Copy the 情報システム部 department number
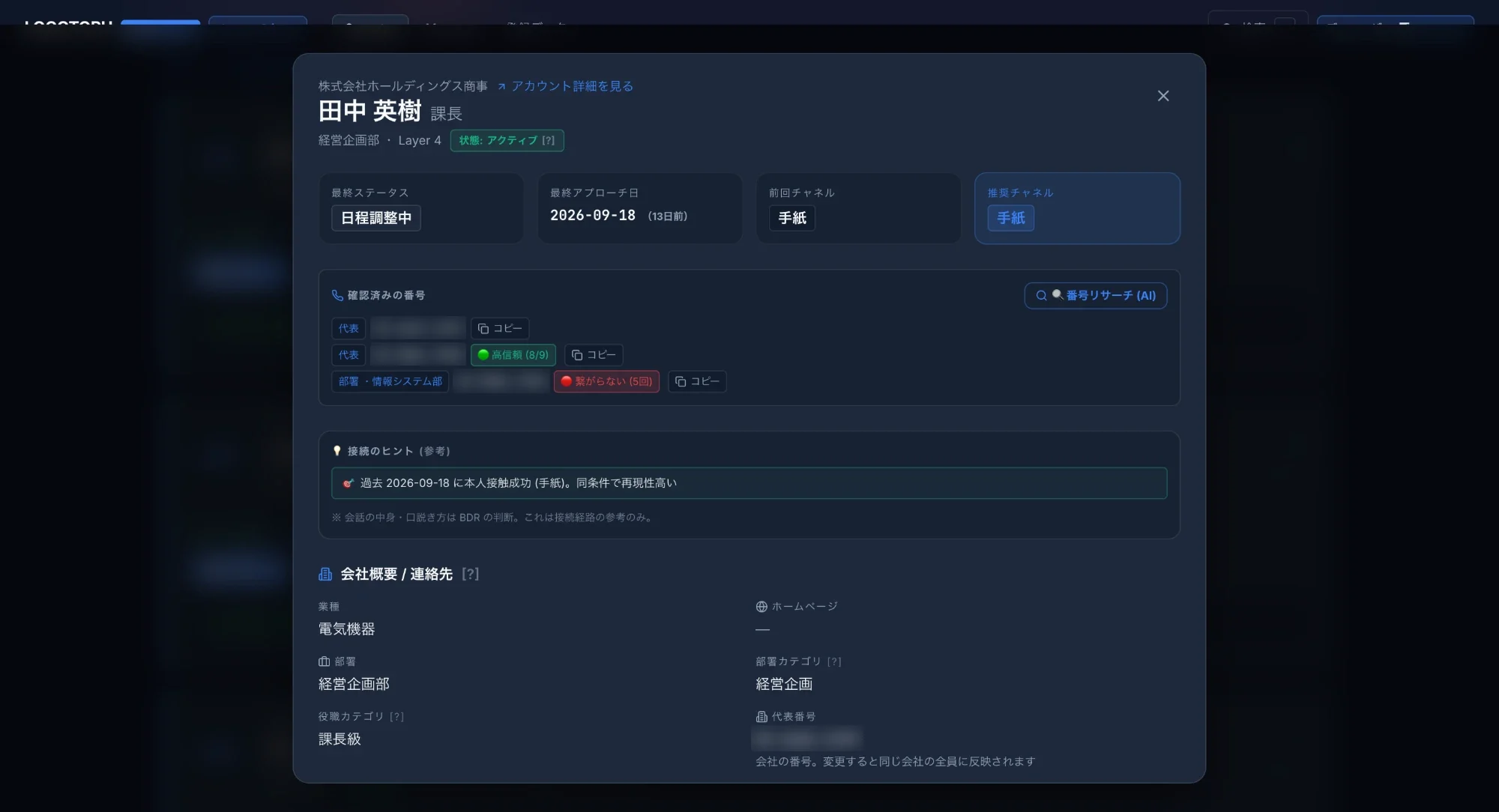 click(697, 382)
